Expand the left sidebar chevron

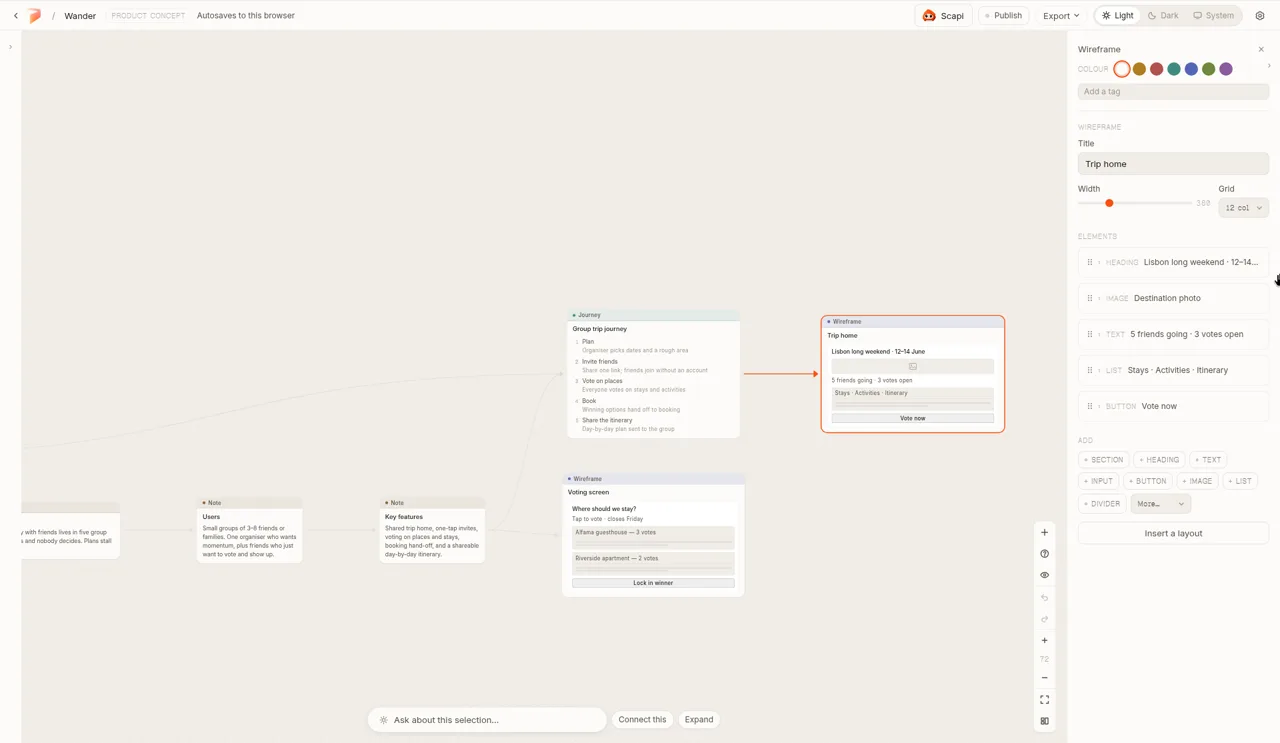(10, 47)
